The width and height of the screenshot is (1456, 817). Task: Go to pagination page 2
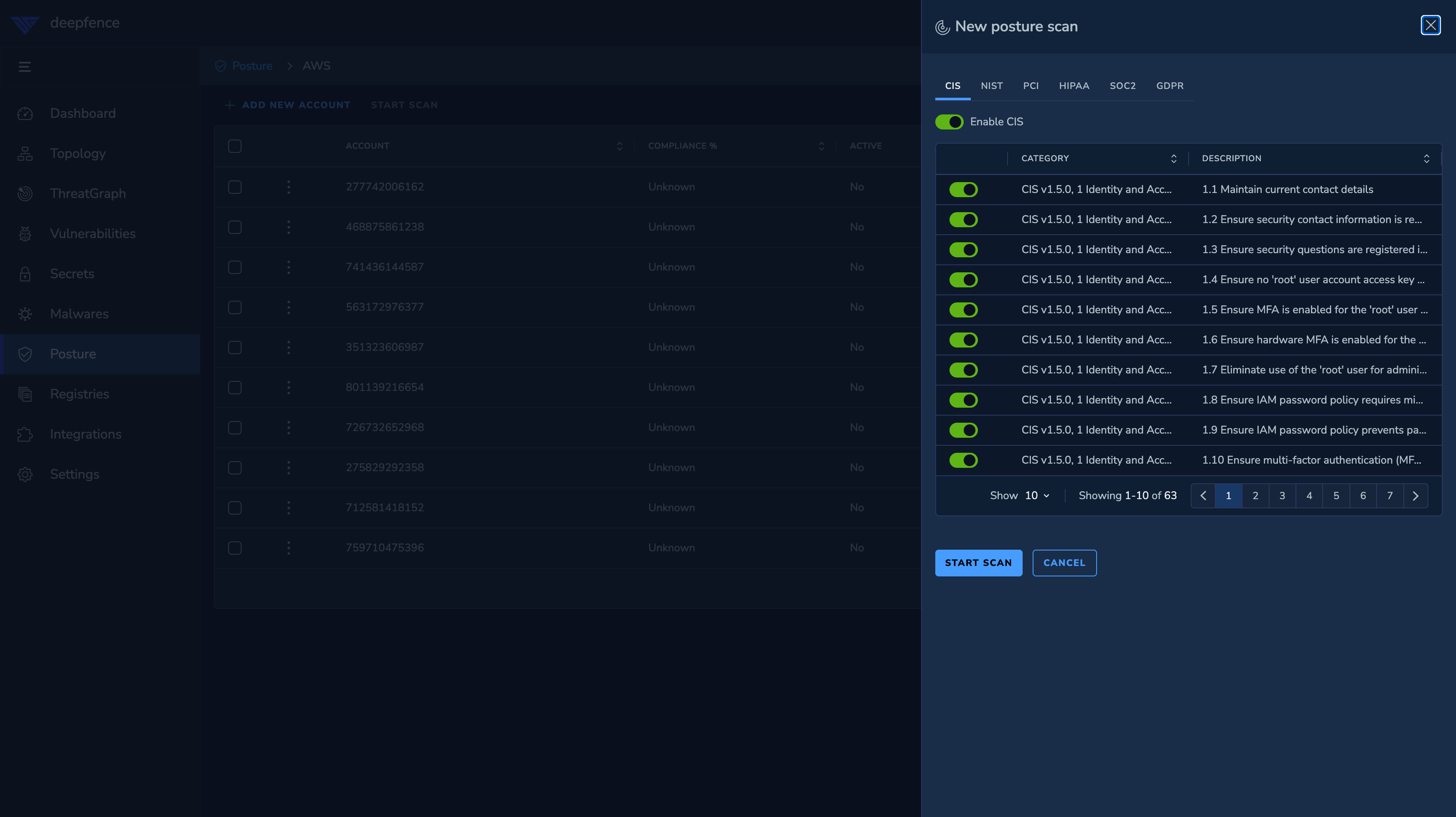tap(1255, 496)
